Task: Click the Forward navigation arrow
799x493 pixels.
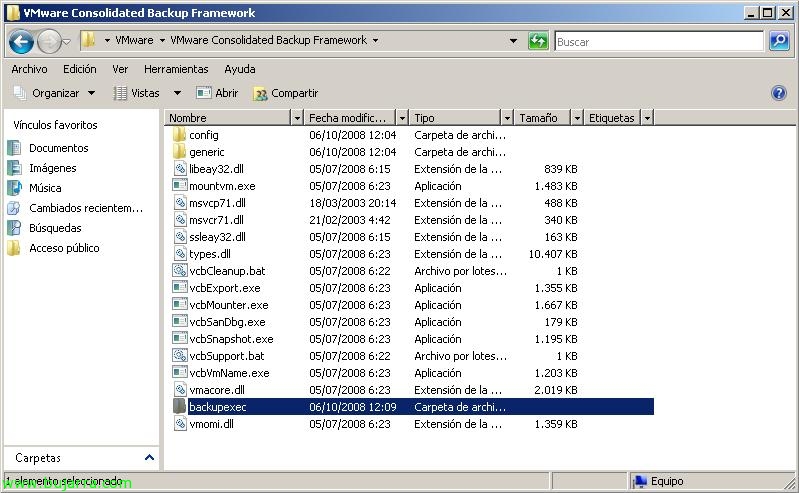Action: click(49, 42)
